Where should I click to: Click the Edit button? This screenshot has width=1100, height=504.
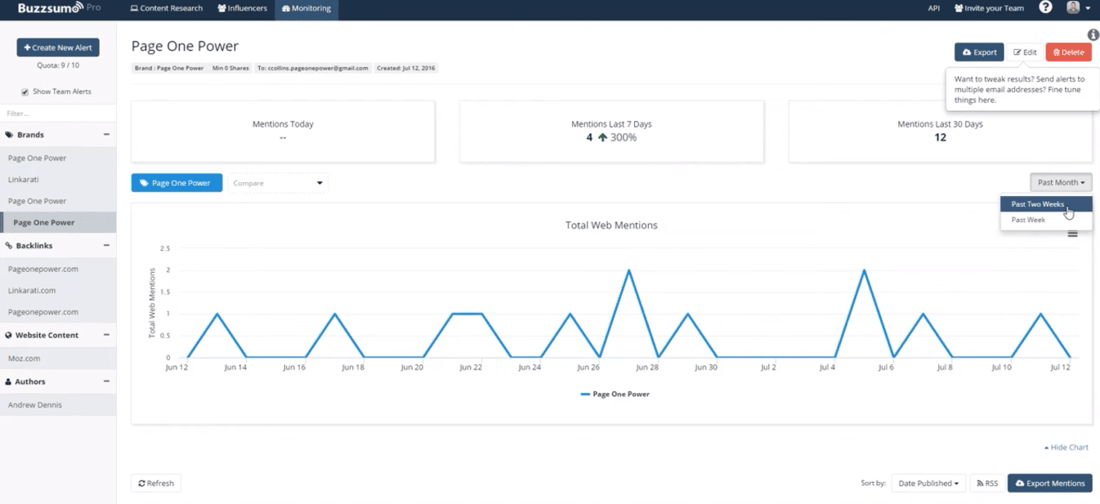pyautogui.click(x=1025, y=52)
